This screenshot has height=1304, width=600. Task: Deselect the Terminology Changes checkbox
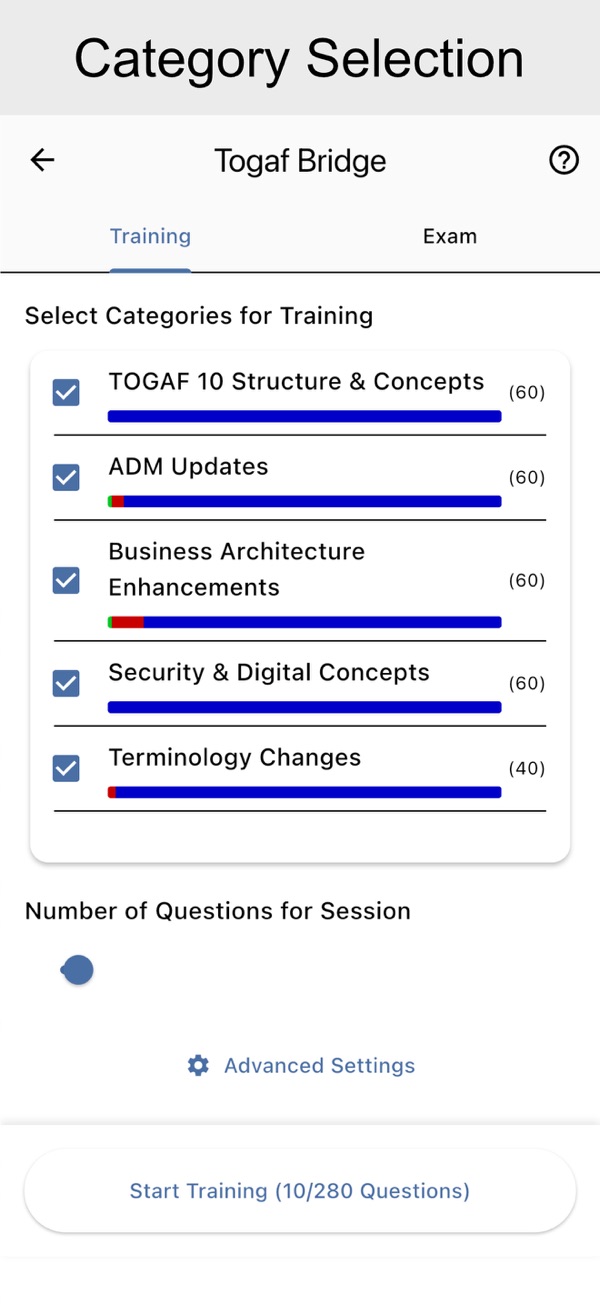tap(66, 768)
